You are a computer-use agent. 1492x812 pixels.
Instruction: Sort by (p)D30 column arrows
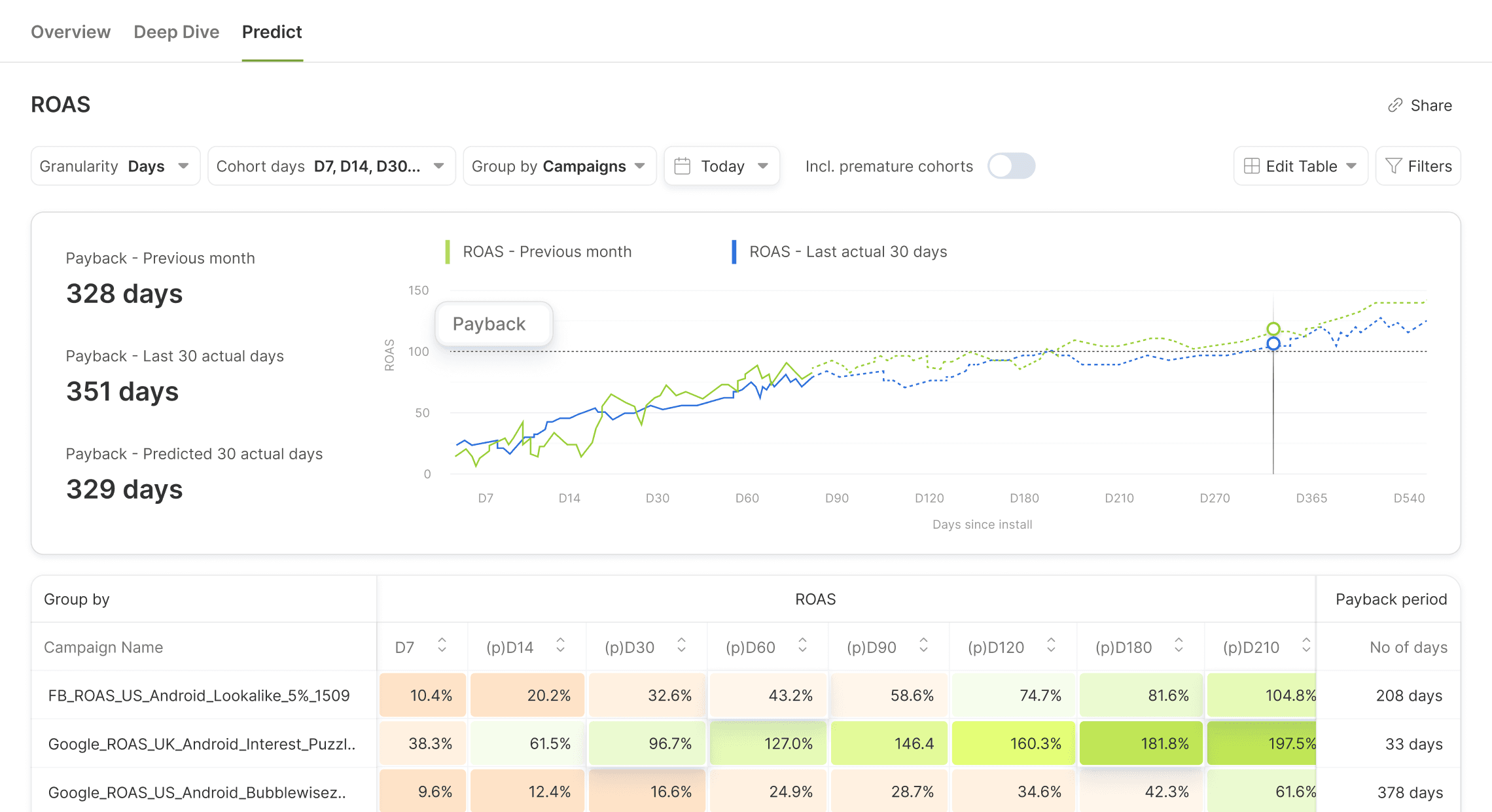click(681, 646)
